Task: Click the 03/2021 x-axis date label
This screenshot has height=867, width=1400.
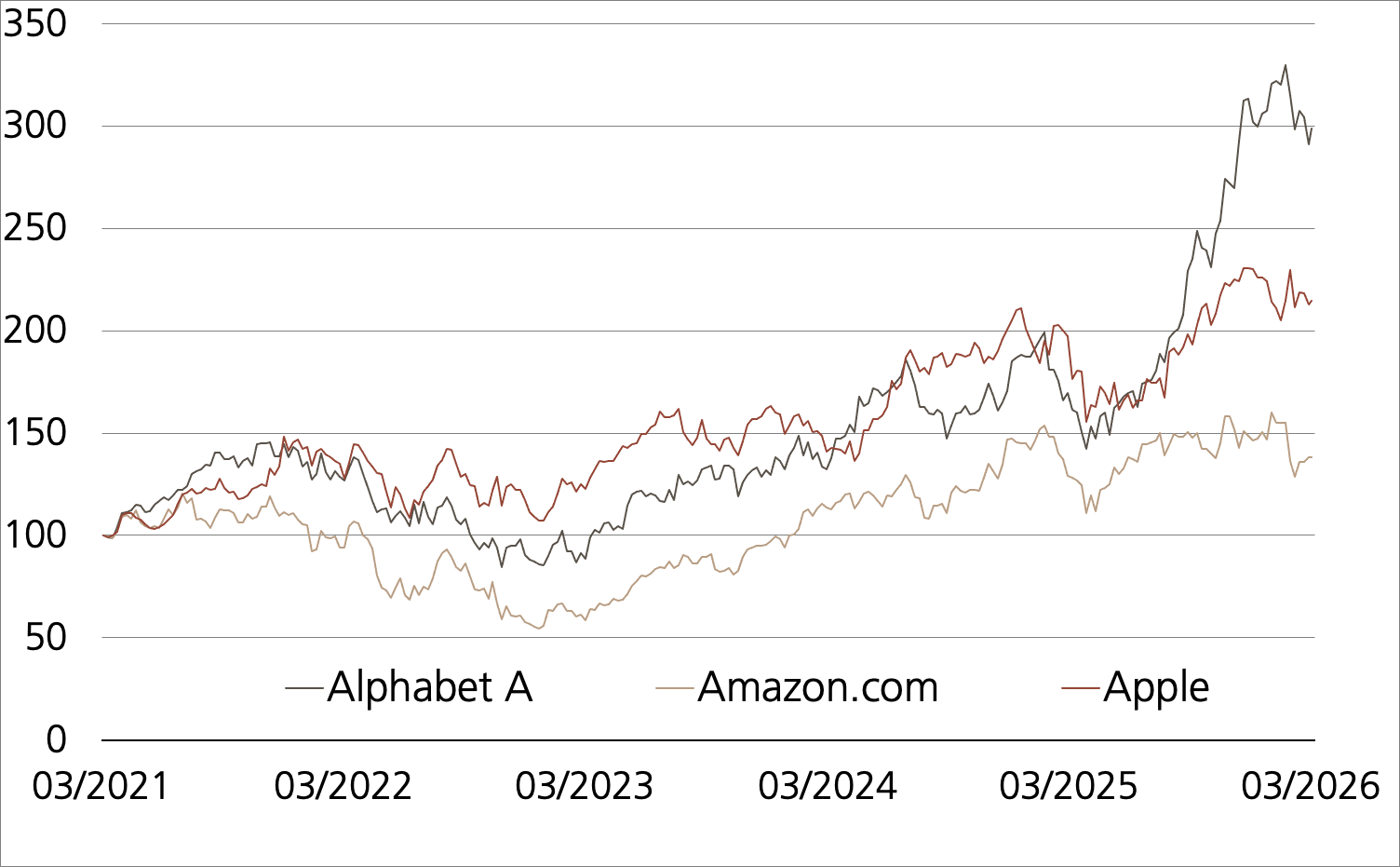Action: click(101, 787)
